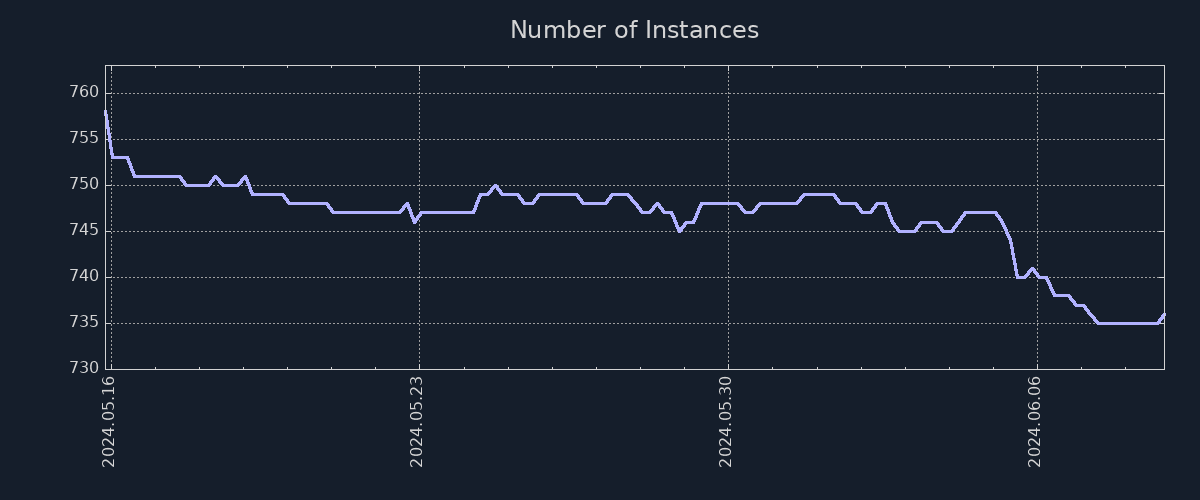Click the 760 label on the y-axis
Viewport: 1200px width, 500px height.
(82, 93)
